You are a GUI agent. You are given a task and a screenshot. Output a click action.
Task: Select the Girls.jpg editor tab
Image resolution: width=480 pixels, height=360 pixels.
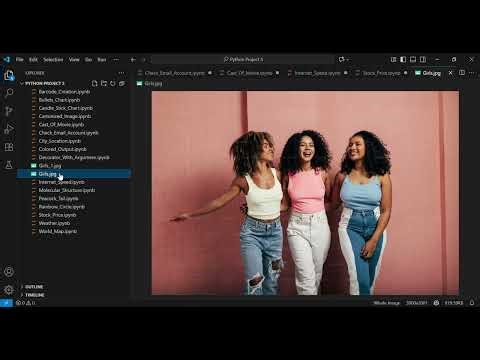(432, 73)
